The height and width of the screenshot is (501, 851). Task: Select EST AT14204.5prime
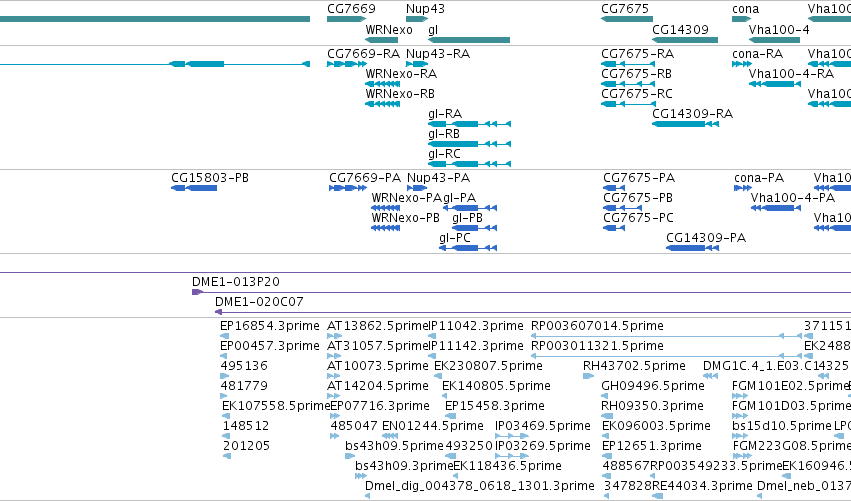[x=378, y=386]
